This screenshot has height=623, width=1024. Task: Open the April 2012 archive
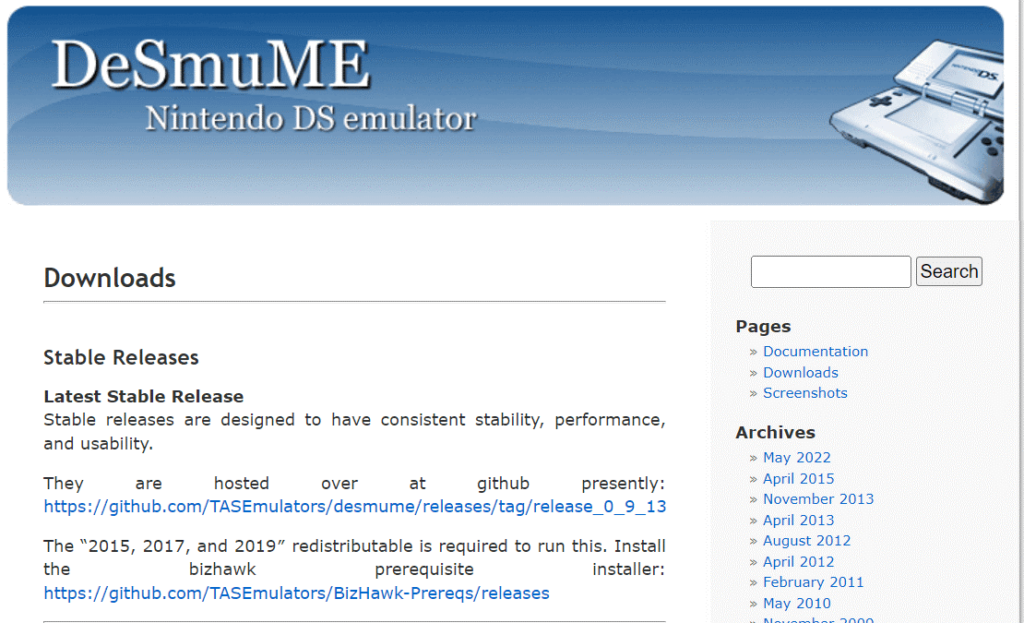click(x=798, y=562)
